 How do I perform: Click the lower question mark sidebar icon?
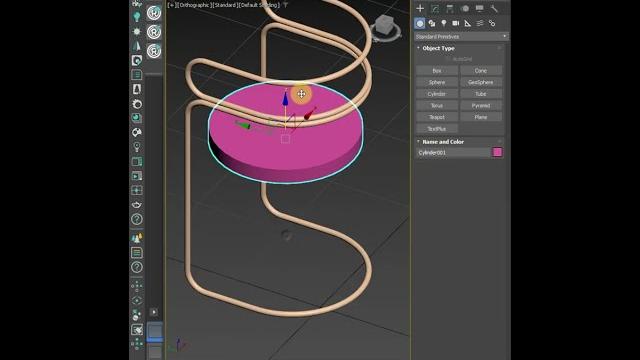point(137,267)
